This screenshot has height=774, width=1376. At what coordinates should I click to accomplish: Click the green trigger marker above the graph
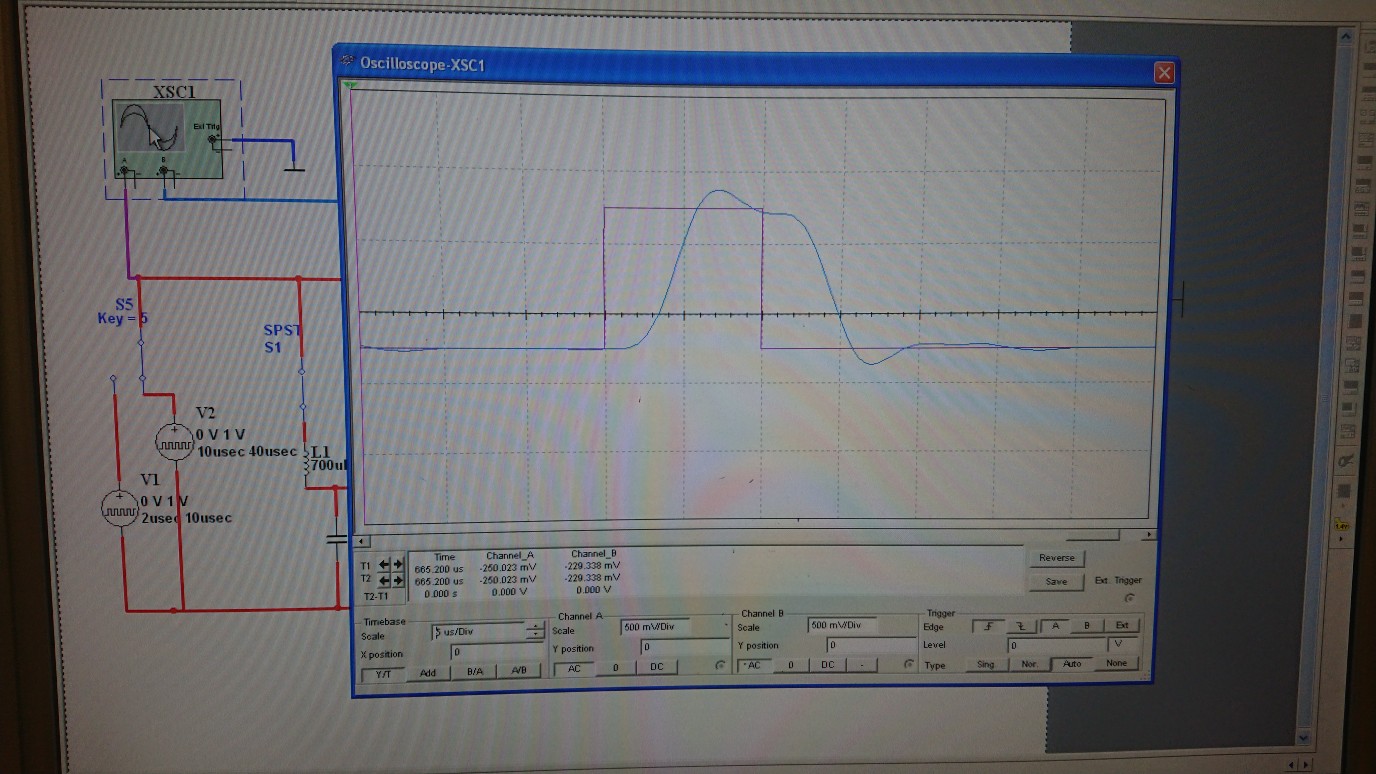click(351, 85)
